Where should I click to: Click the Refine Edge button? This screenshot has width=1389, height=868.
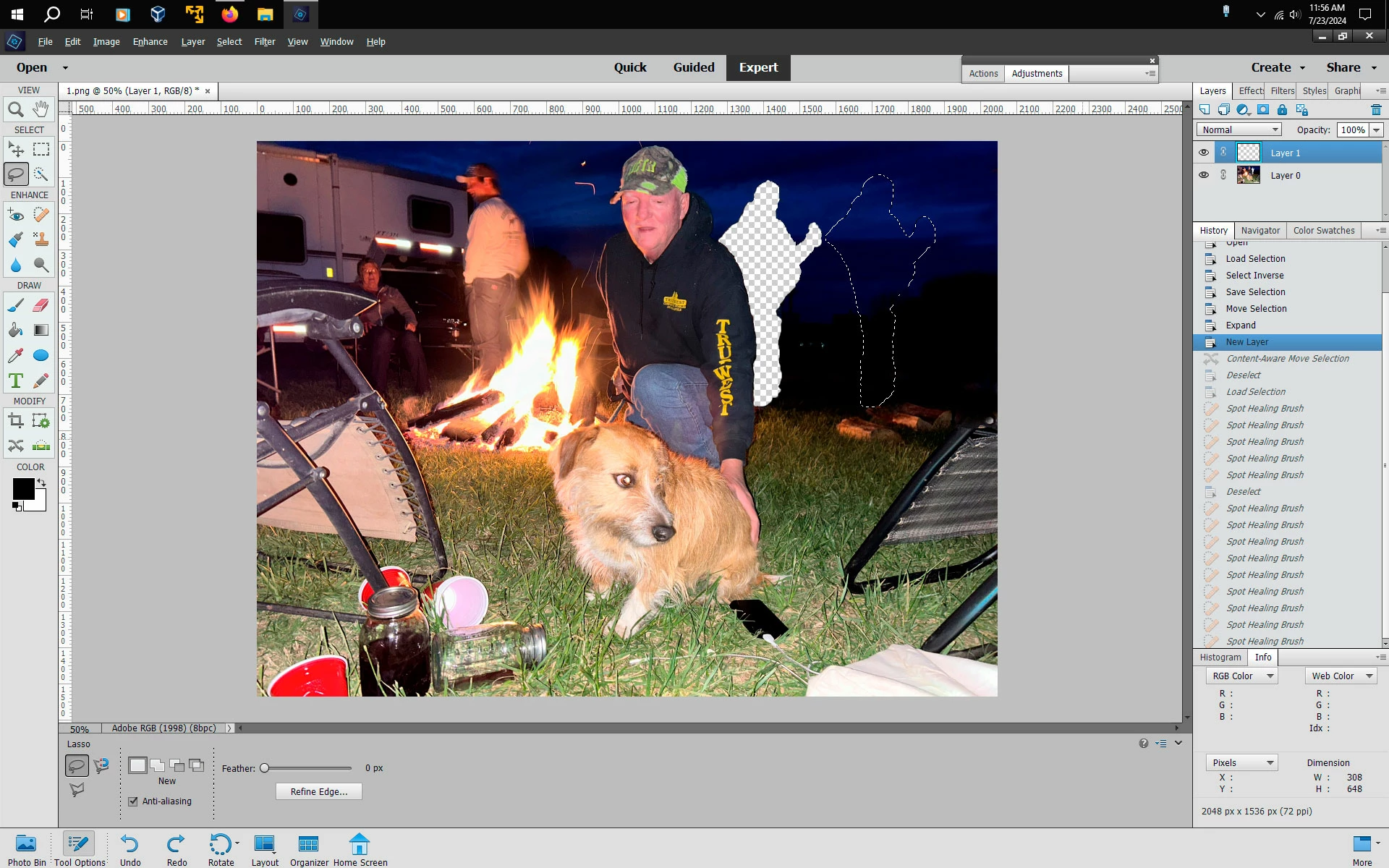tap(318, 792)
